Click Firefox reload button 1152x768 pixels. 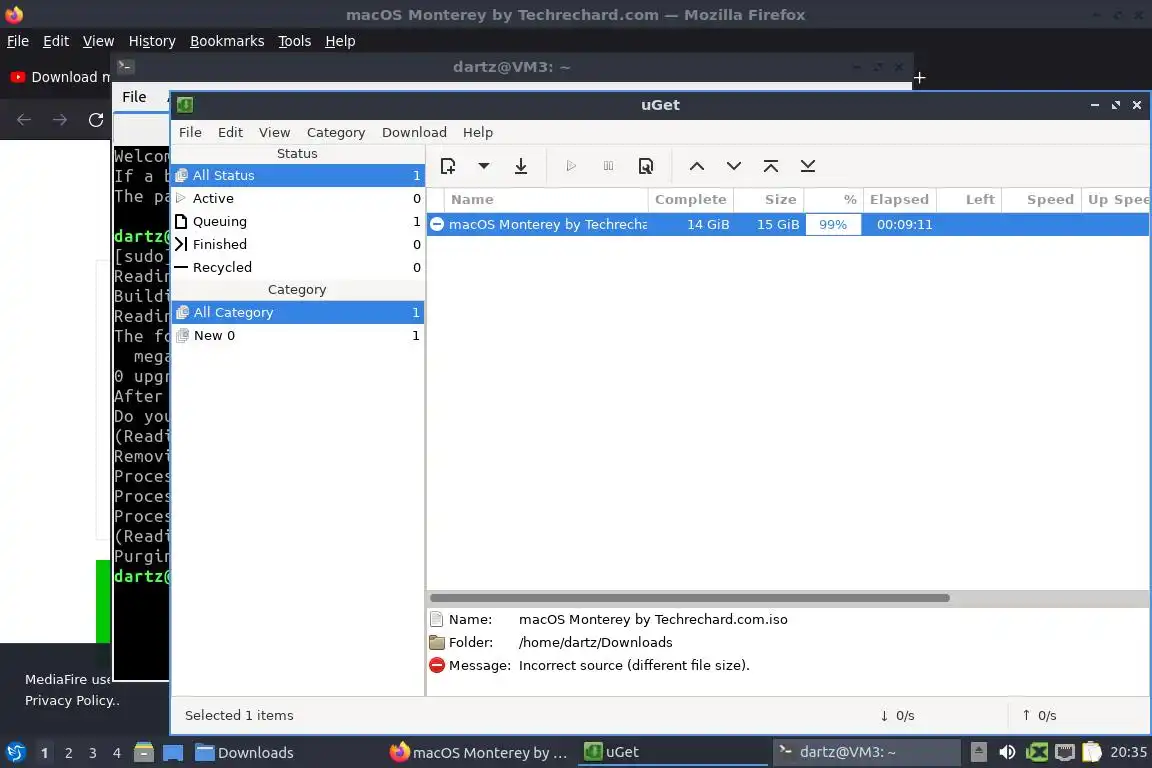[96, 120]
